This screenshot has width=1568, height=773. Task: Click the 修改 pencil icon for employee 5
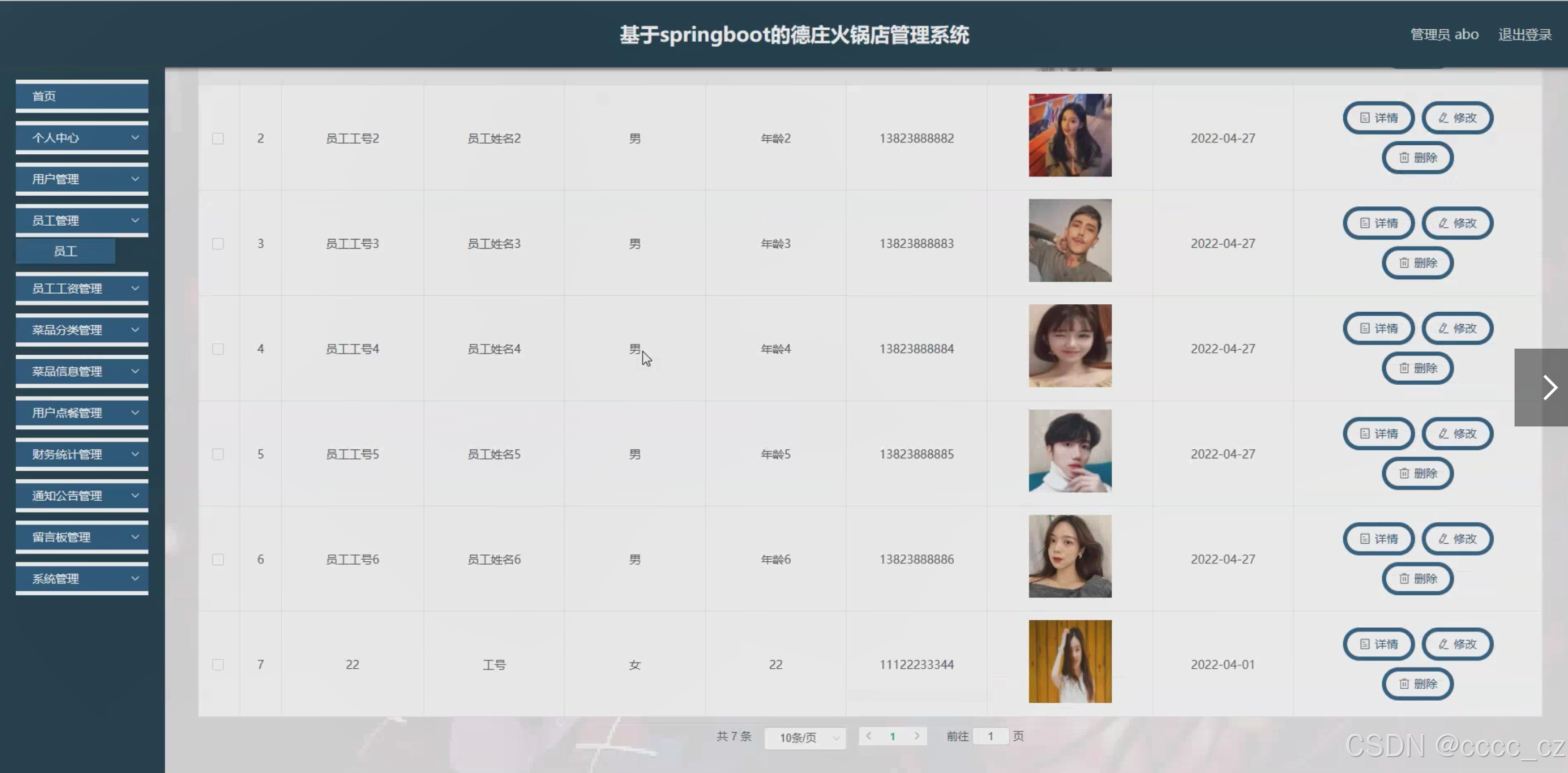[x=1444, y=434]
